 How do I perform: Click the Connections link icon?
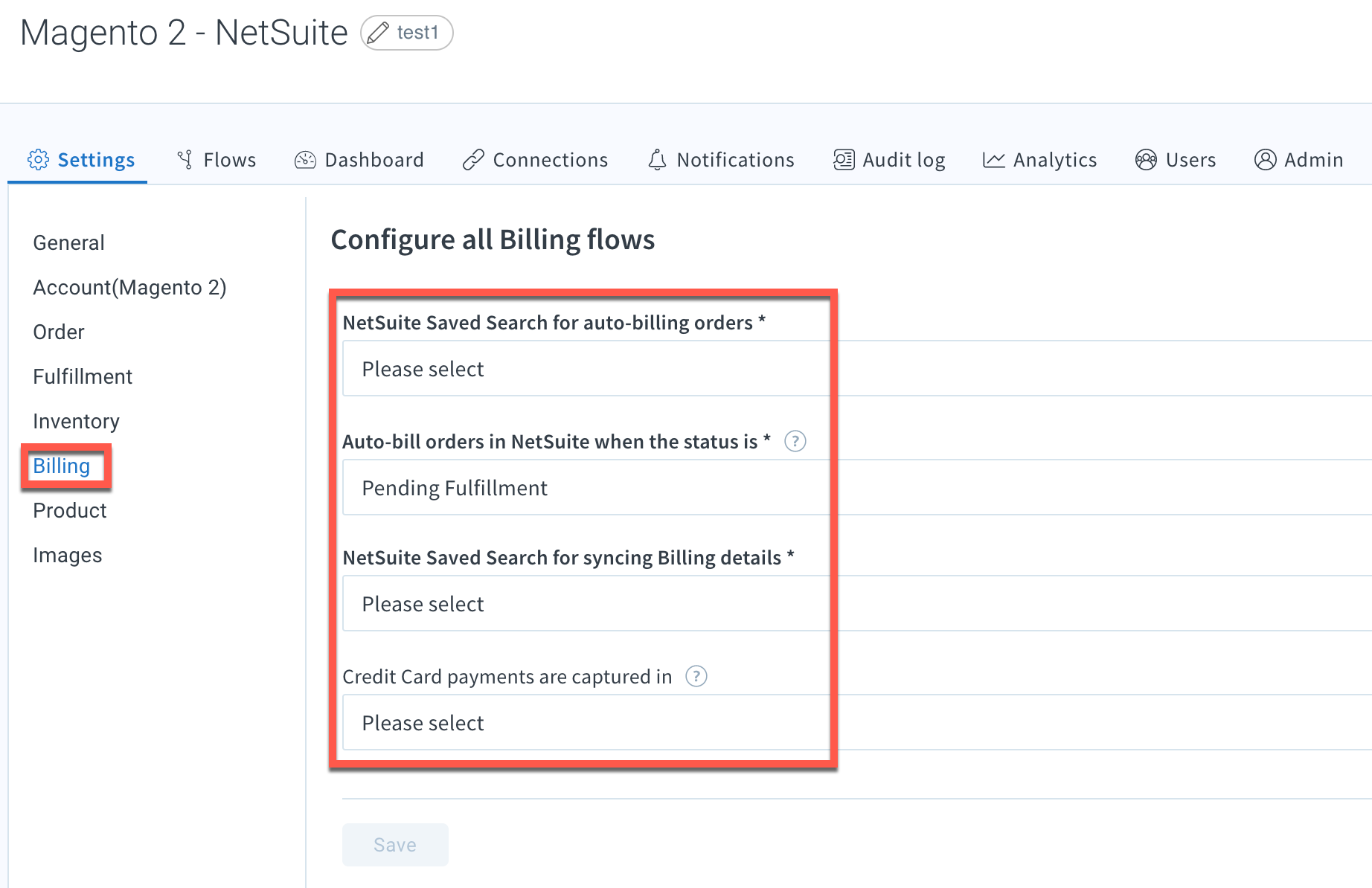pyautogui.click(x=473, y=160)
